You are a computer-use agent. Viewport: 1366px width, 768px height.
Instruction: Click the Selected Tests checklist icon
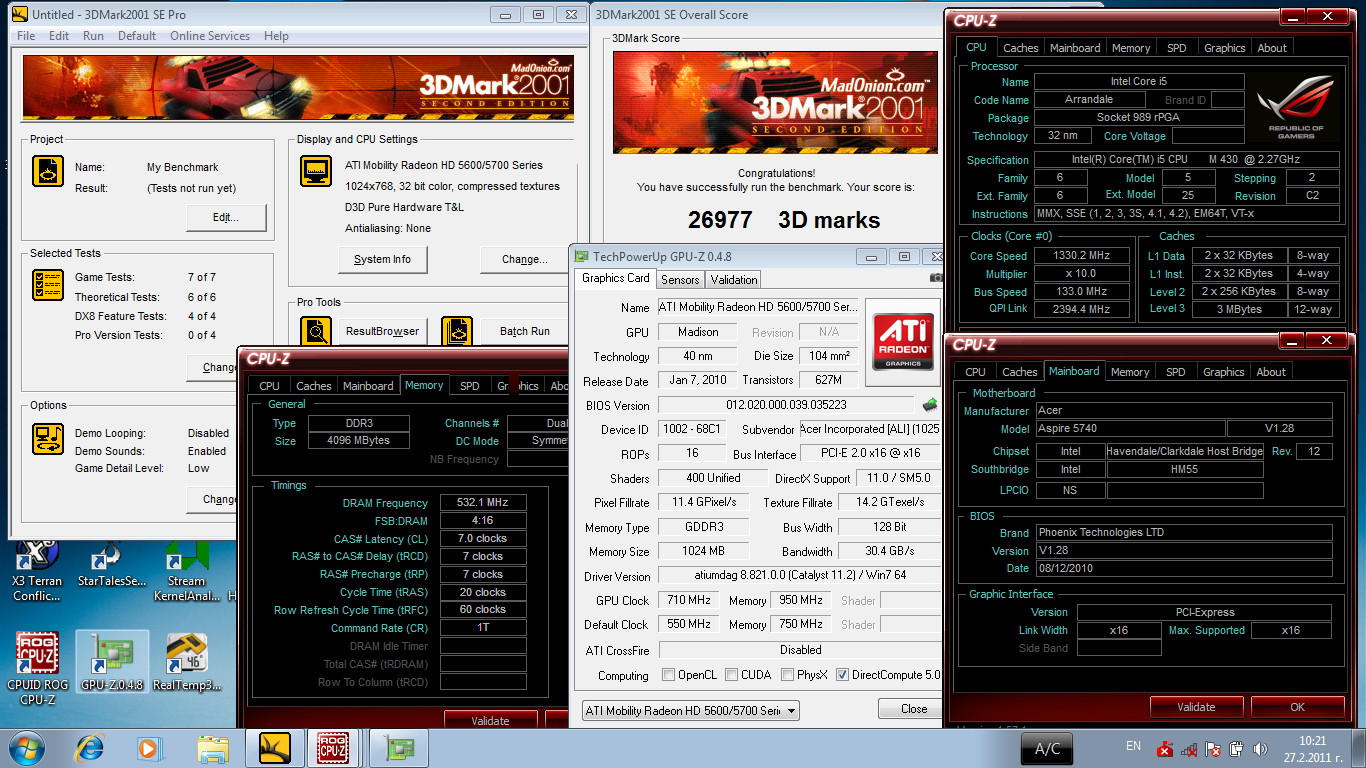[x=48, y=286]
